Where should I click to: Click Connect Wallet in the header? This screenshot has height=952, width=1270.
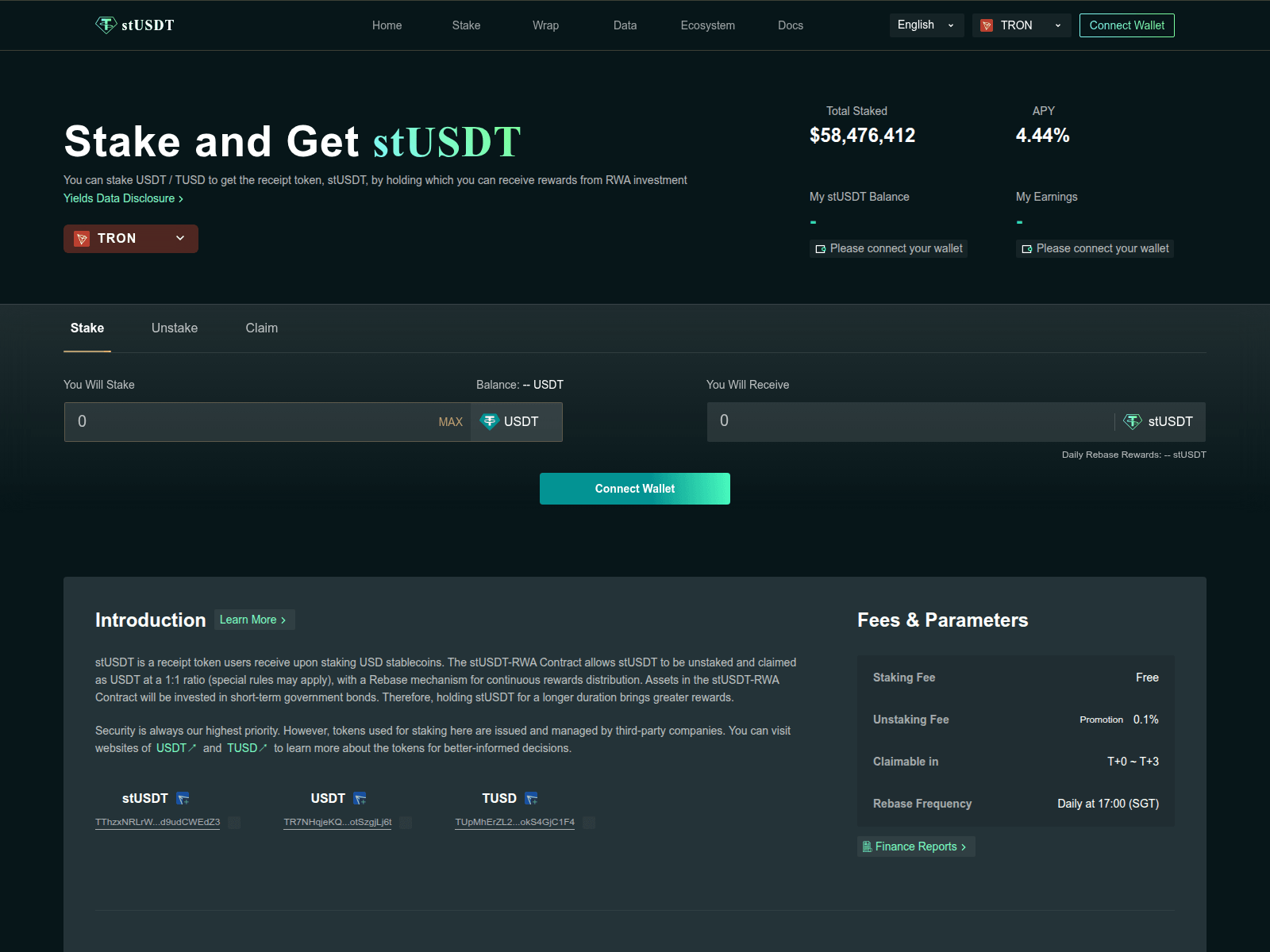(1126, 25)
